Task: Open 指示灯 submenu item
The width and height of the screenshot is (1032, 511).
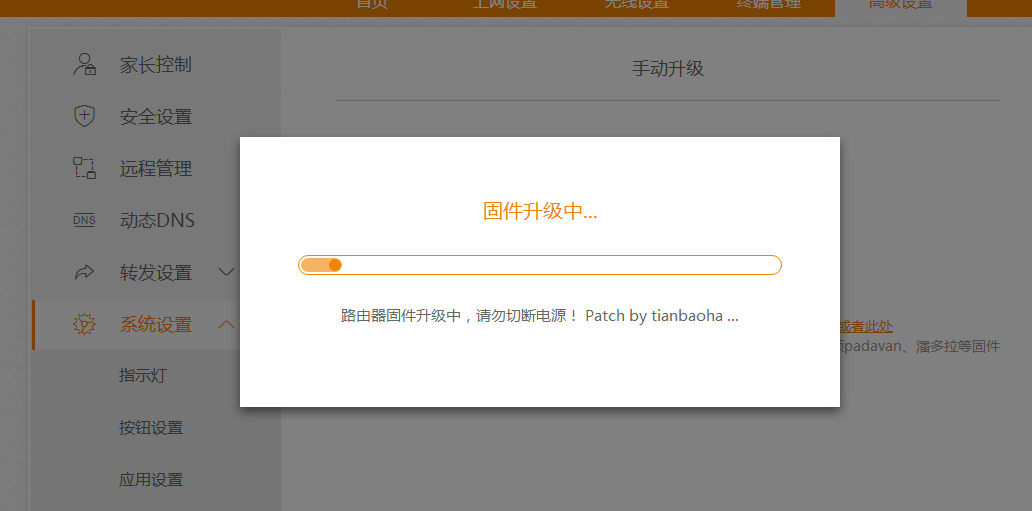Action: click(x=143, y=376)
